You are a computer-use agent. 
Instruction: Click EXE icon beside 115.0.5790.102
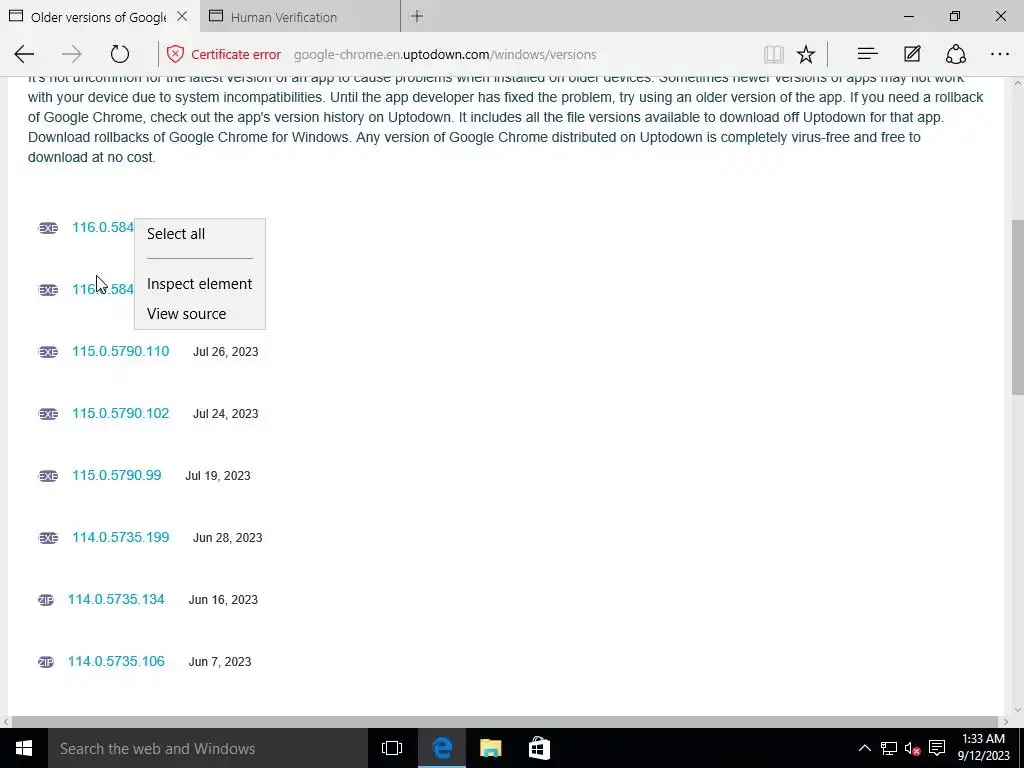[48, 414]
